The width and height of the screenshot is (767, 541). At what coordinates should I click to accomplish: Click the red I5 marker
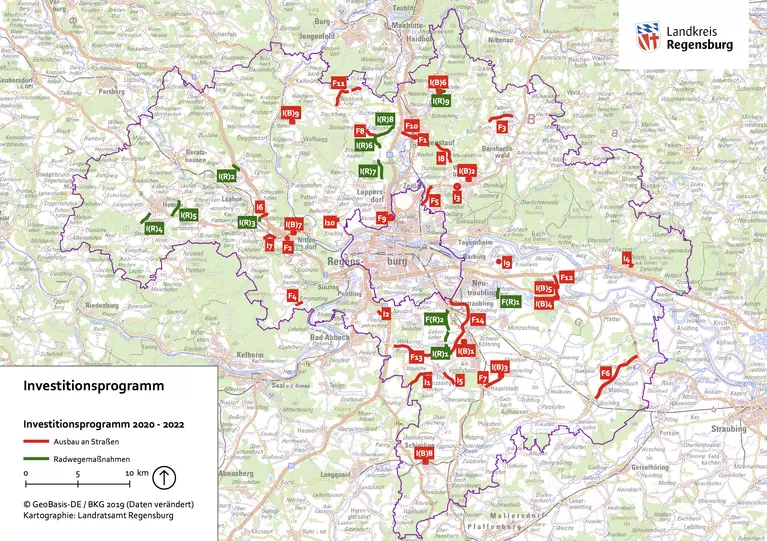(459, 380)
